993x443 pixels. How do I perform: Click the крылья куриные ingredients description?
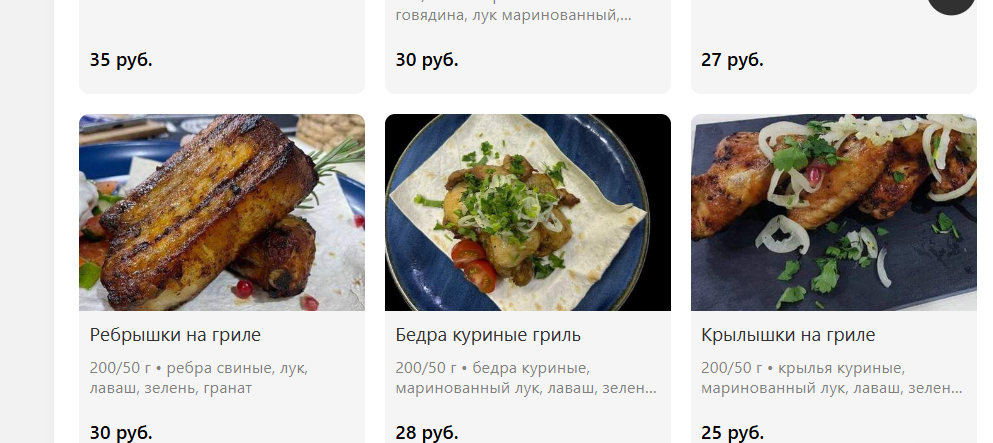coord(832,378)
